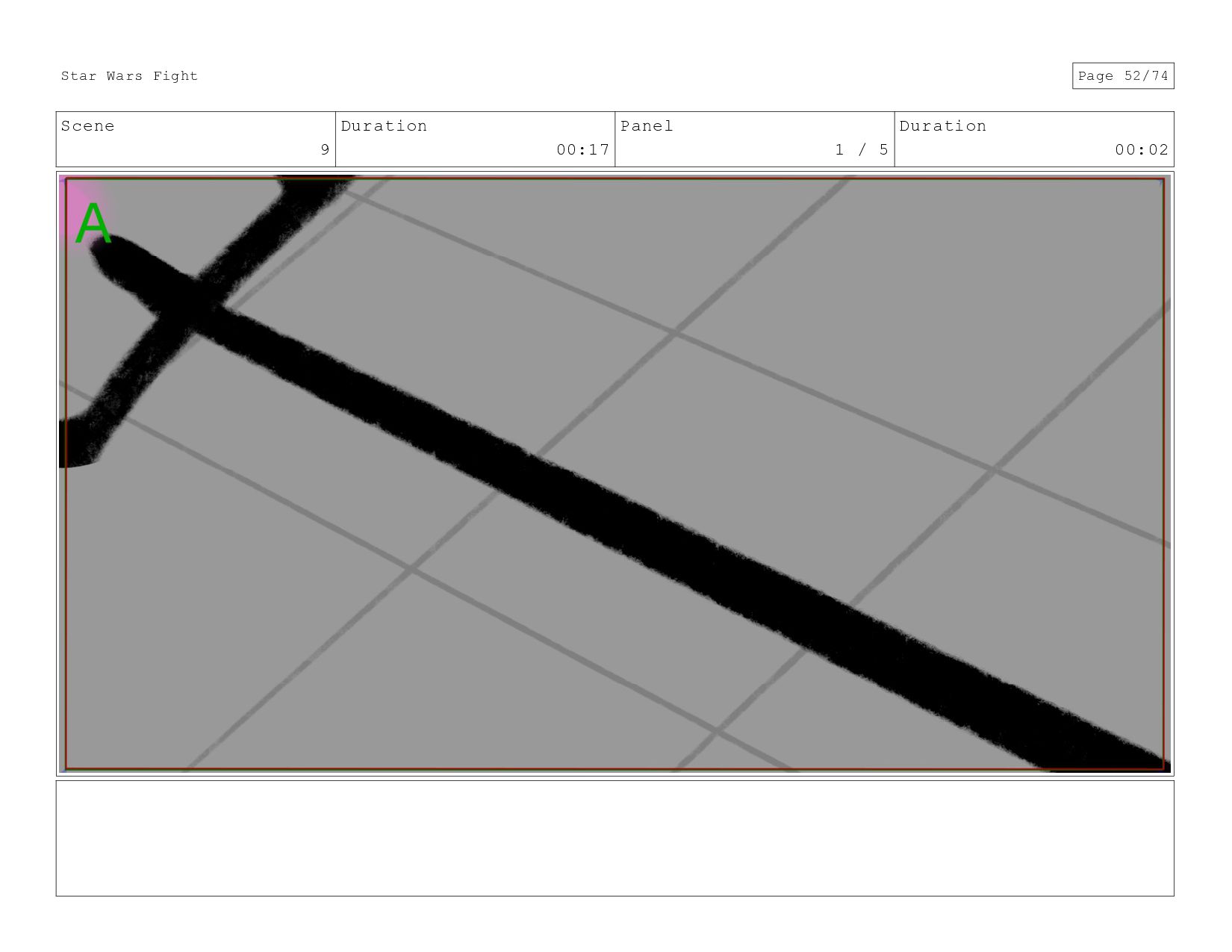Click the panel duration value '00:02'
Screen dimensions: 1232x952
click(x=1142, y=149)
